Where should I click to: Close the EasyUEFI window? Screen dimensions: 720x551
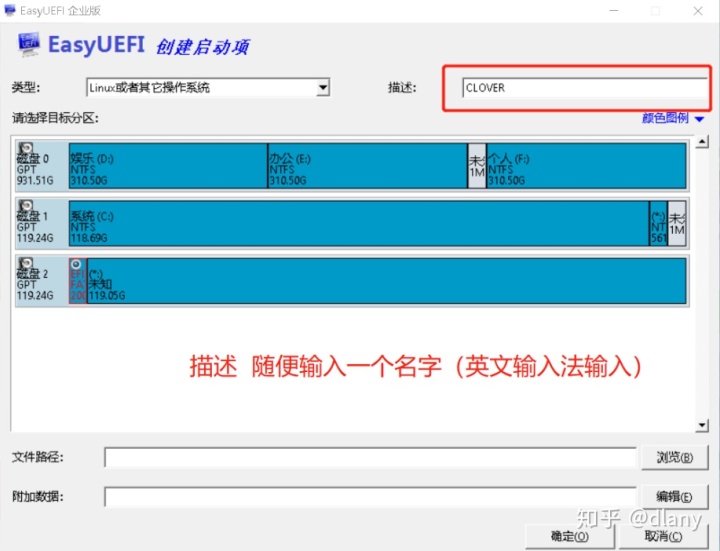tap(698, 11)
